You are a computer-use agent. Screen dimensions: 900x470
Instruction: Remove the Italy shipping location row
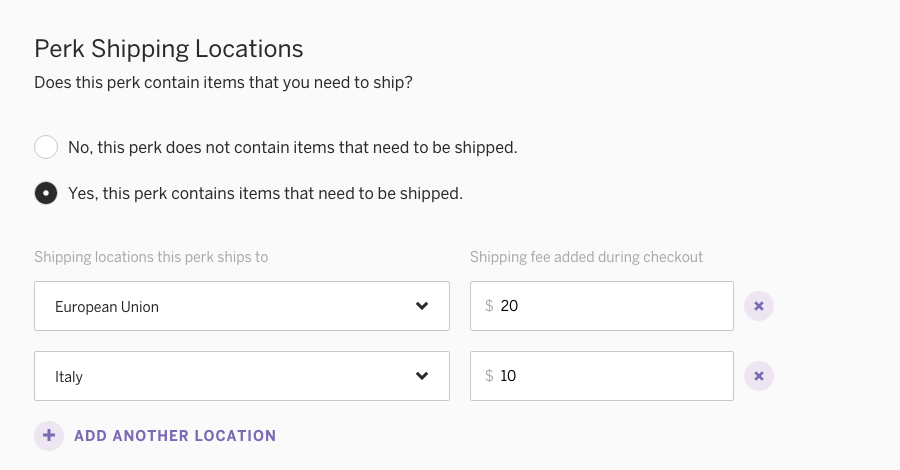click(759, 376)
